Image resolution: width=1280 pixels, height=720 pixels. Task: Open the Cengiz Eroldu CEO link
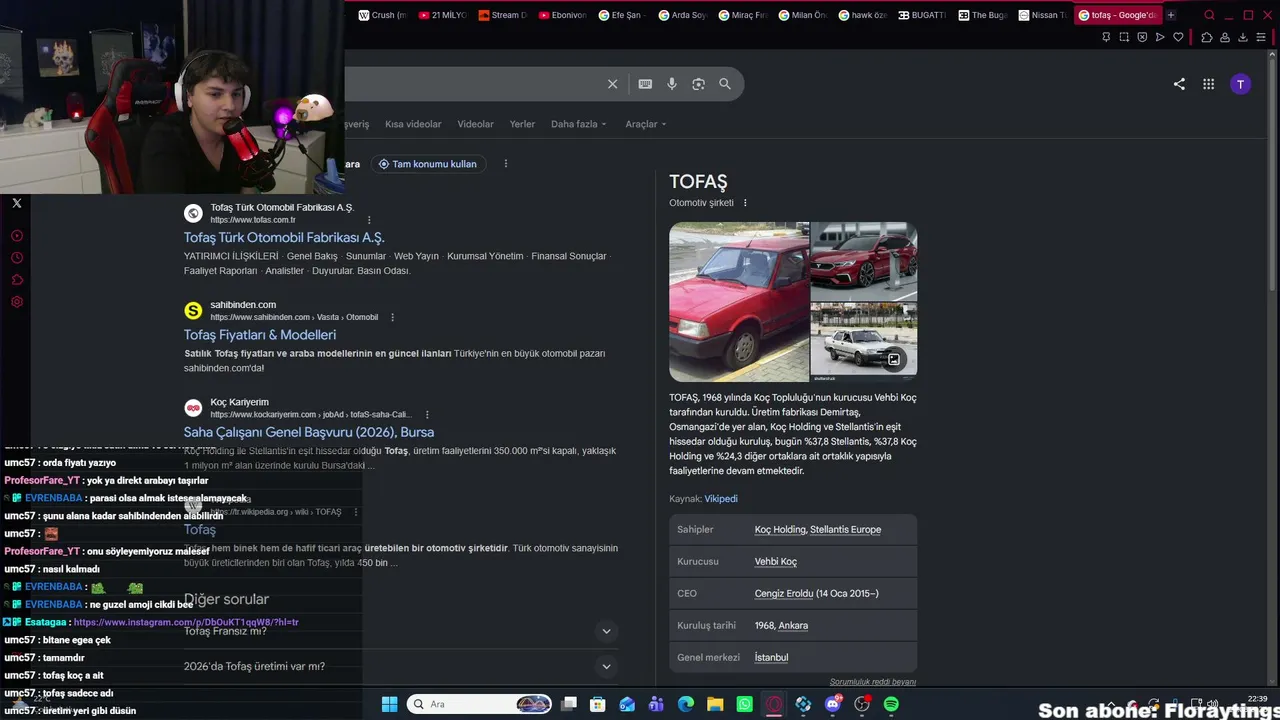784,594
